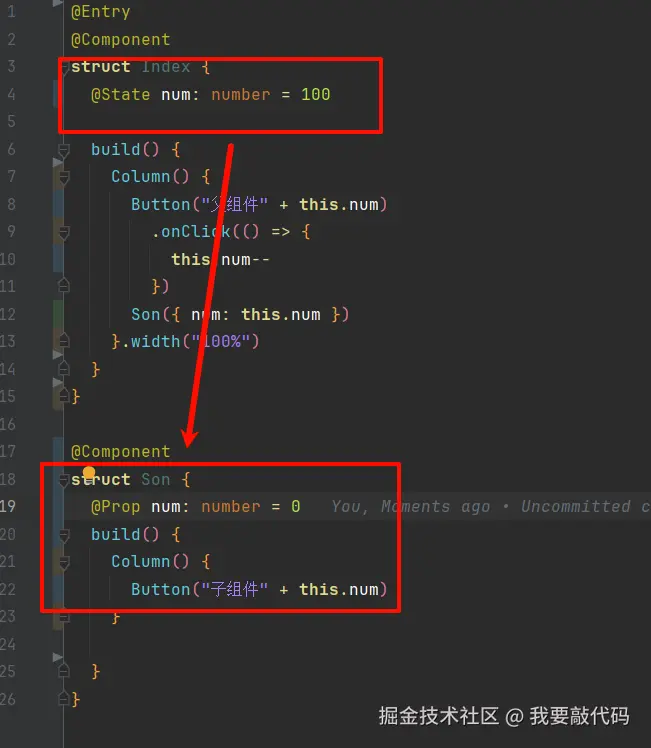Click the fold end marker on line 13

click(63, 341)
